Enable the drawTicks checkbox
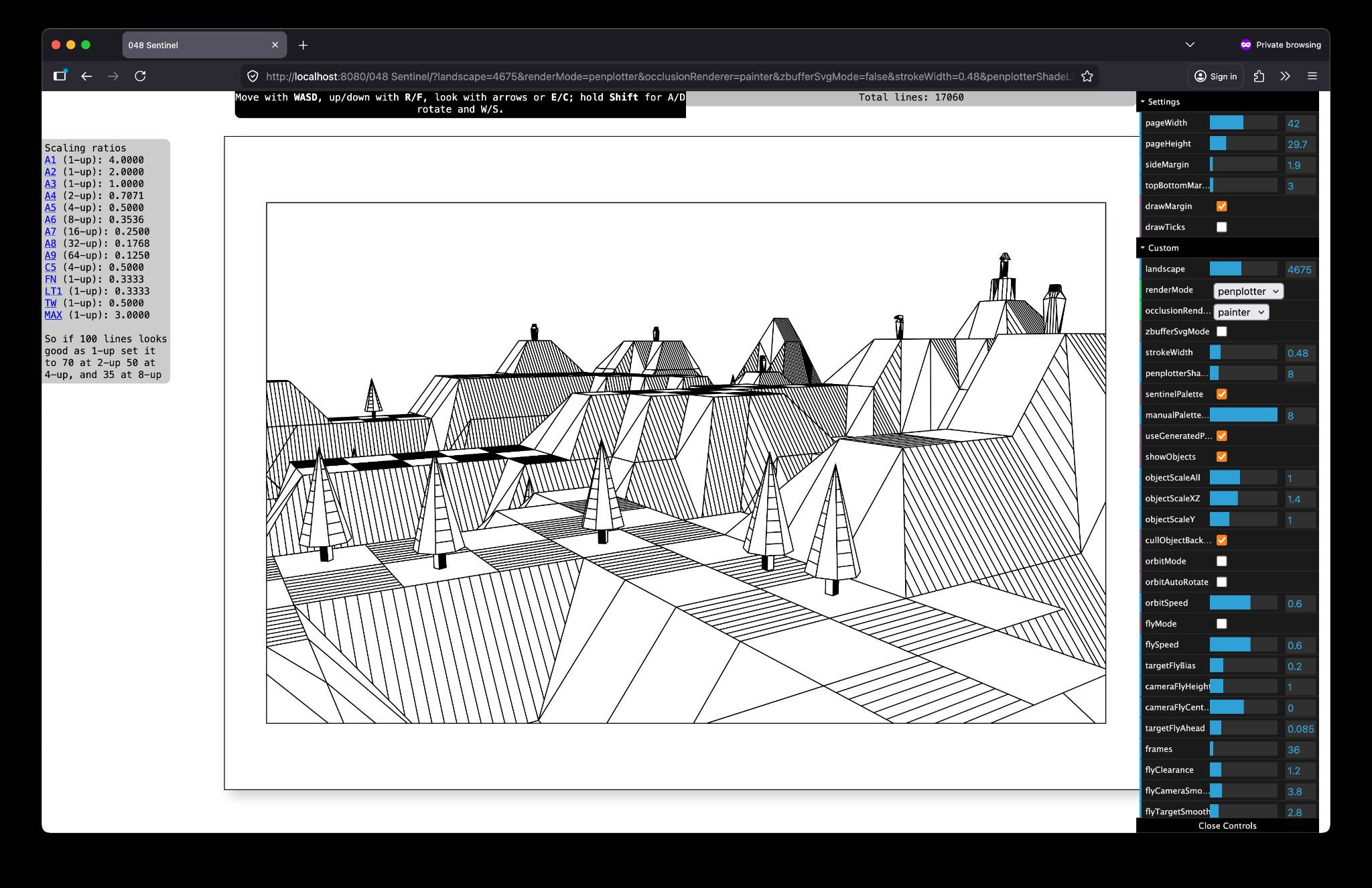This screenshot has height=888, width=1372. click(1221, 227)
